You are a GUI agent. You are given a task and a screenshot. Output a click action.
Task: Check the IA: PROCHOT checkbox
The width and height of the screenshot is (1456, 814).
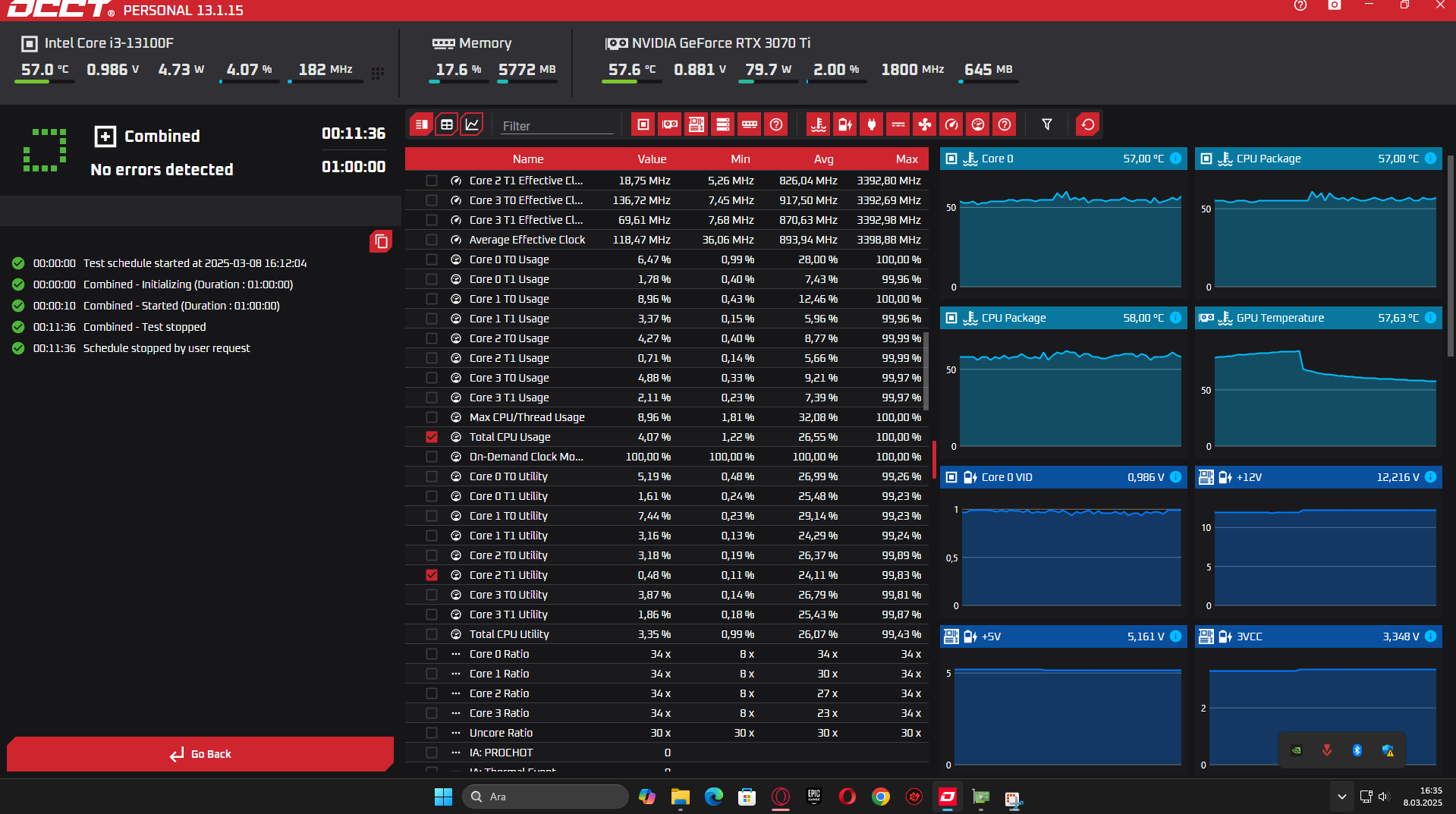432,753
